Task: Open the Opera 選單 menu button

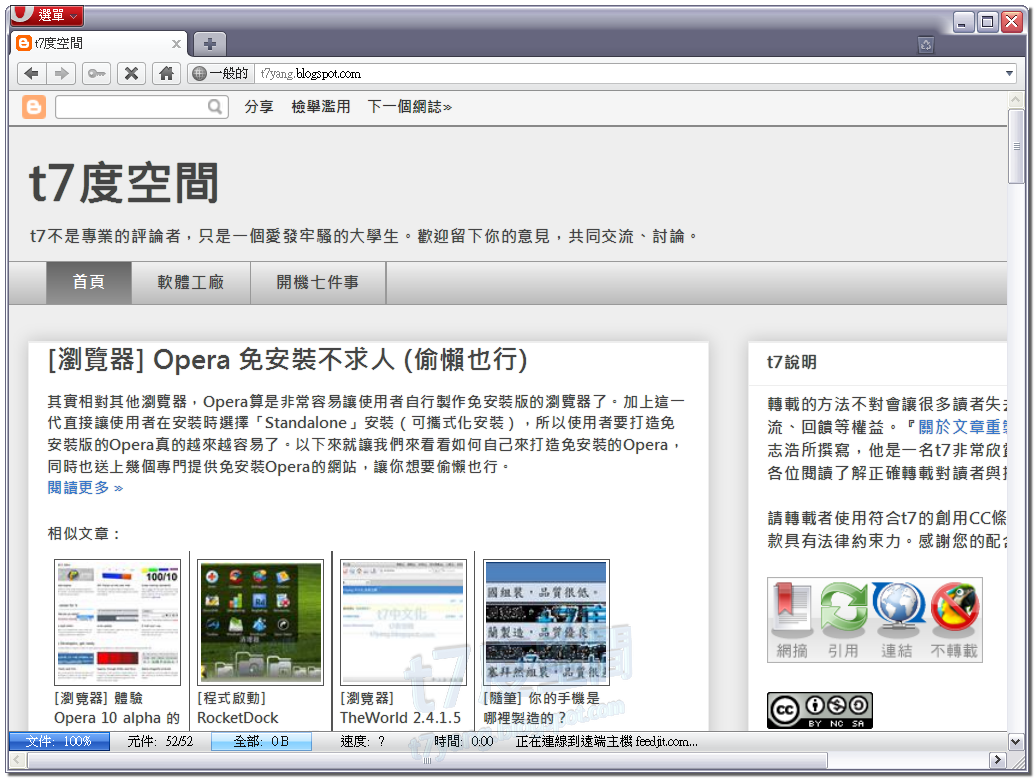Action: (46, 15)
